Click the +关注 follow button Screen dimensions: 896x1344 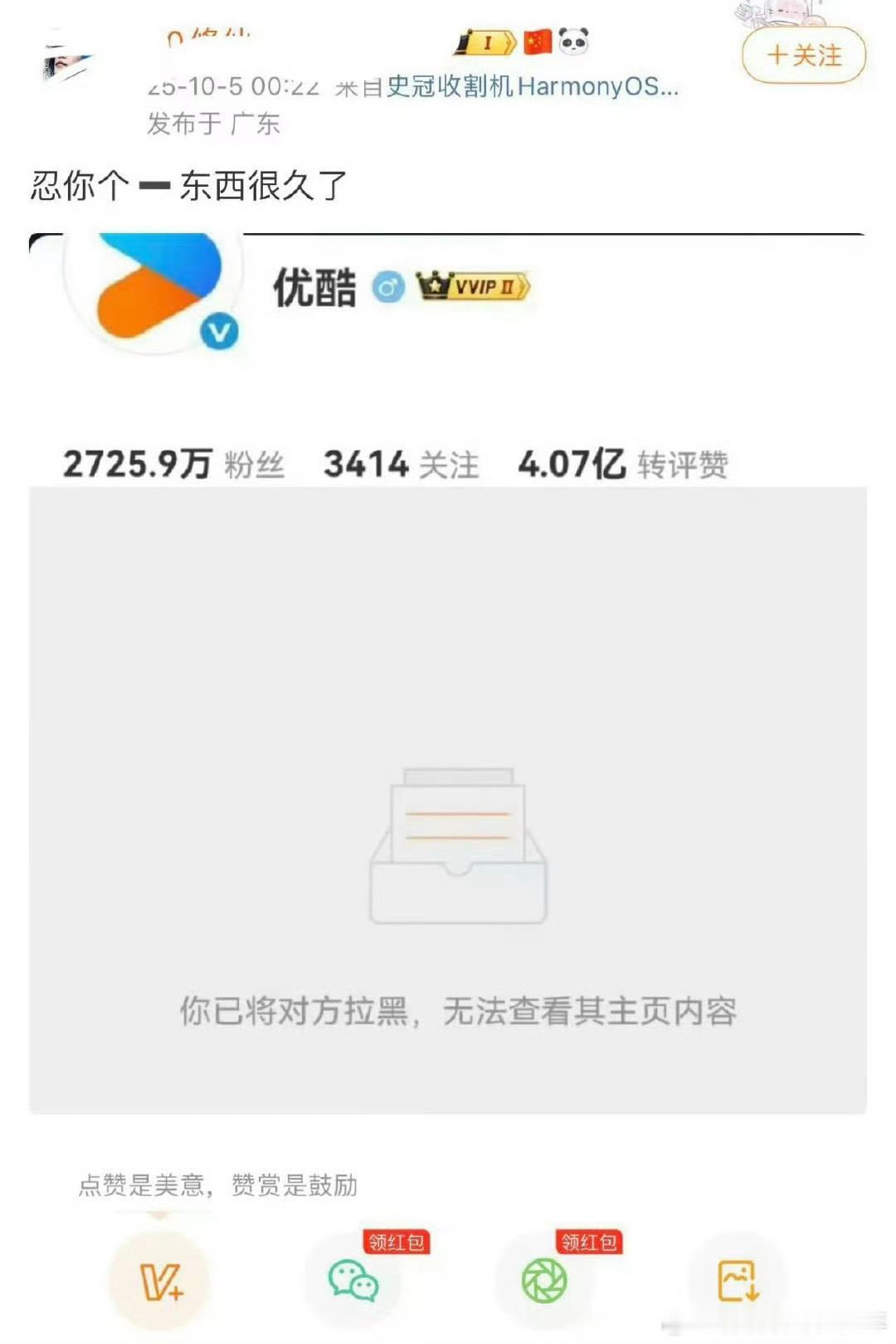click(x=804, y=56)
